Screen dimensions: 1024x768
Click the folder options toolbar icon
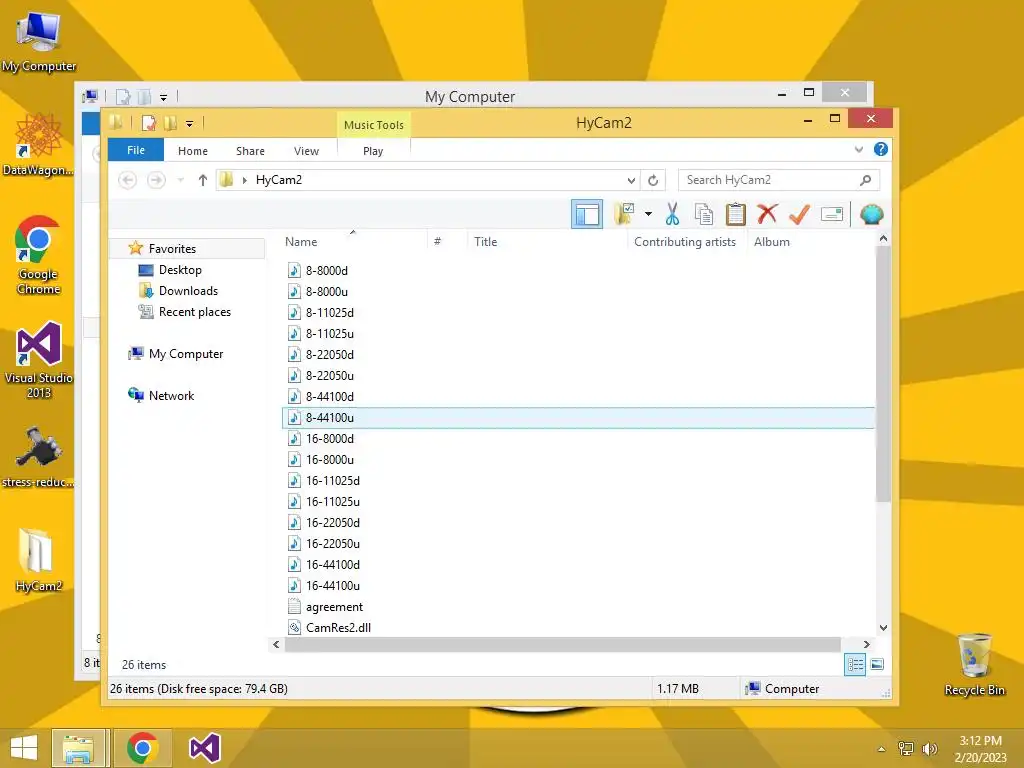pos(624,214)
